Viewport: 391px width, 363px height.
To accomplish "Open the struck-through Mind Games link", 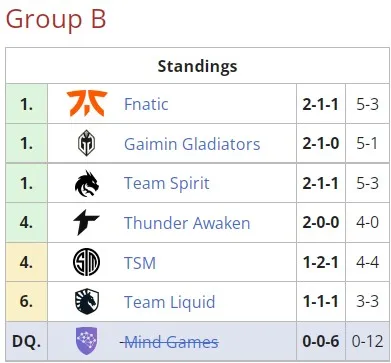I will coord(169,342).
